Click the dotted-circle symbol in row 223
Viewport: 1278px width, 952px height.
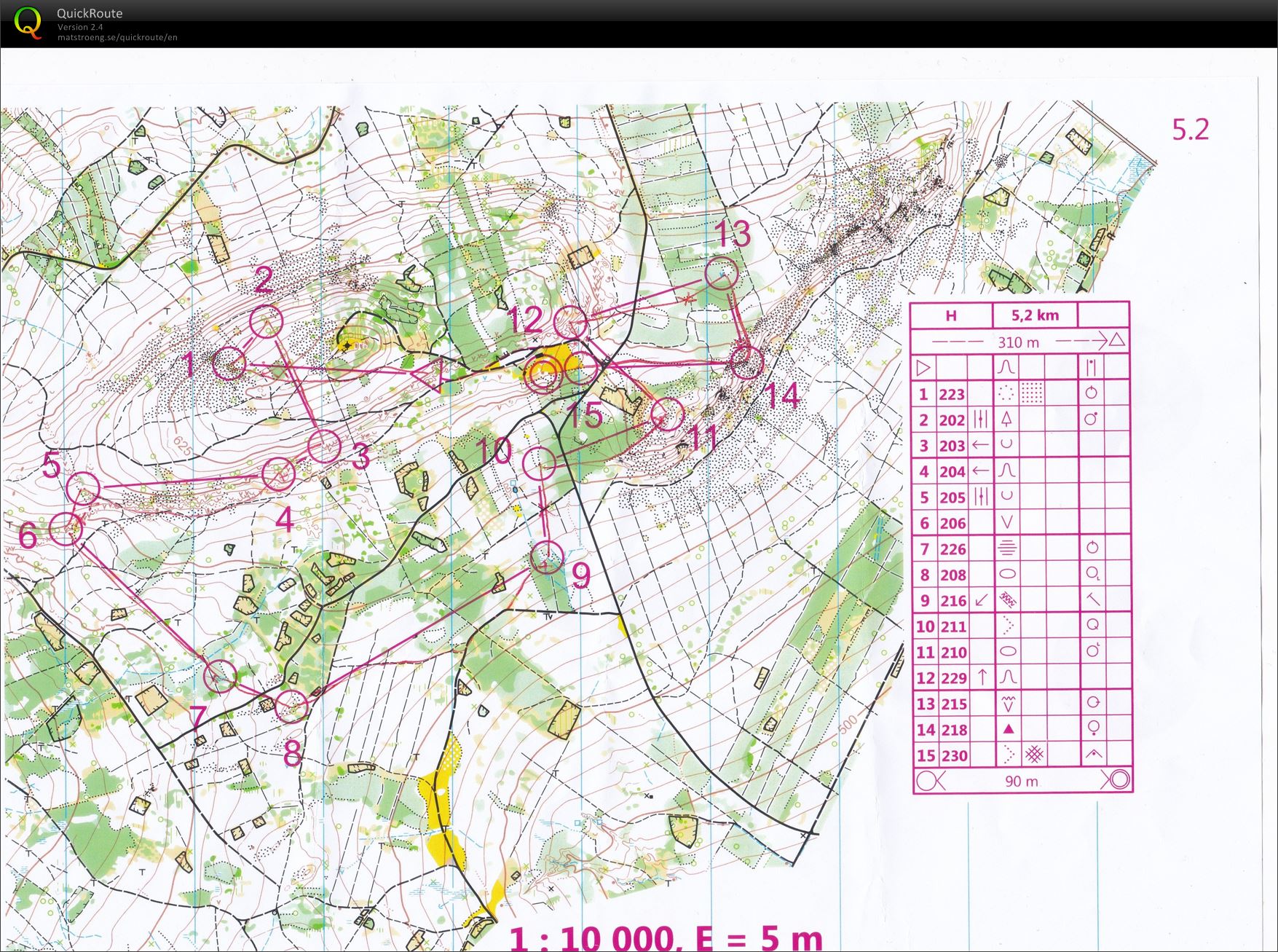[1006, 393]
